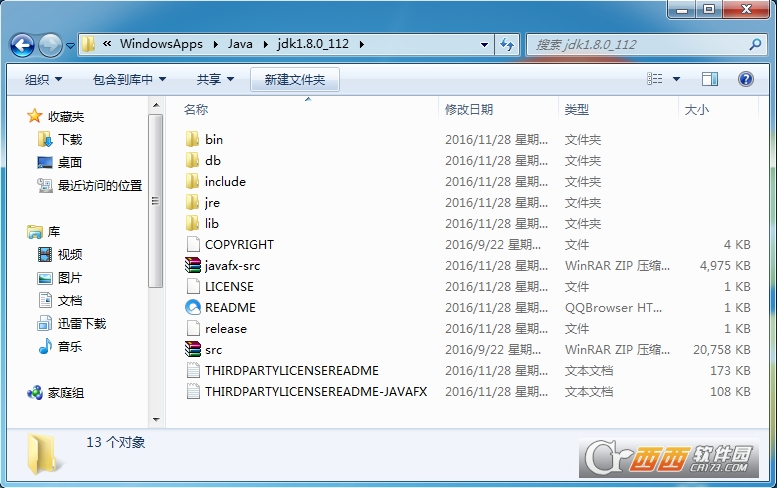Change the view with the view icon
The image size is (779, 488).
coord(654,79)
